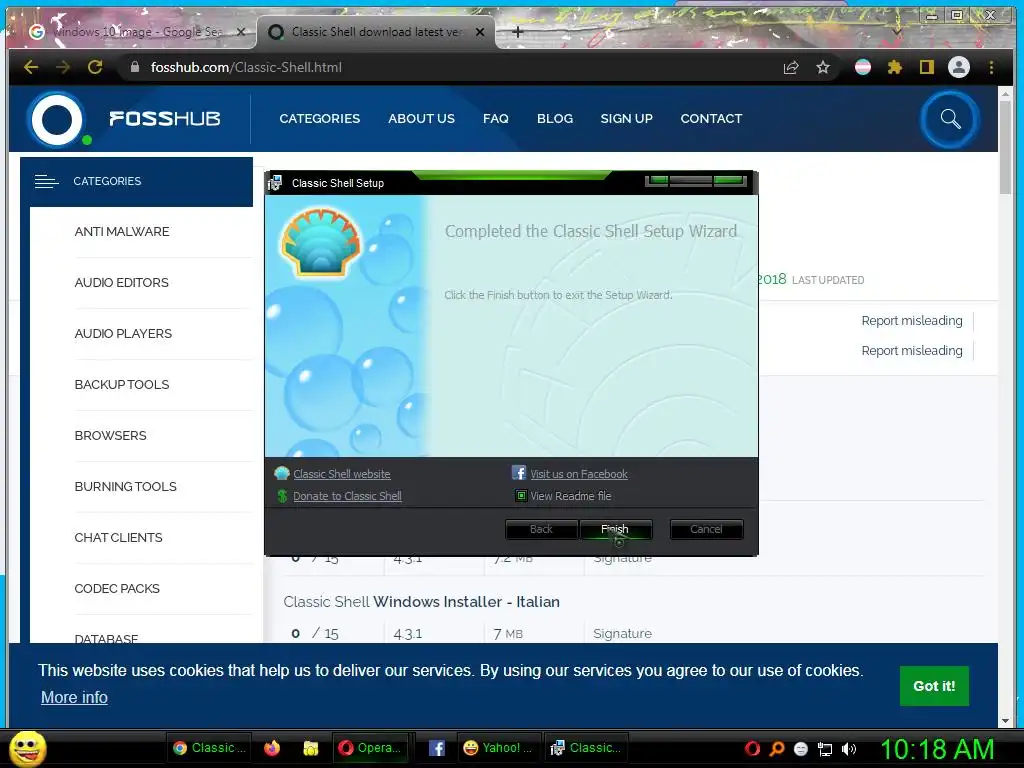
Task: Click the Yahoo! taskbar button
Action: pyautogui.click(x=497, y=748)
